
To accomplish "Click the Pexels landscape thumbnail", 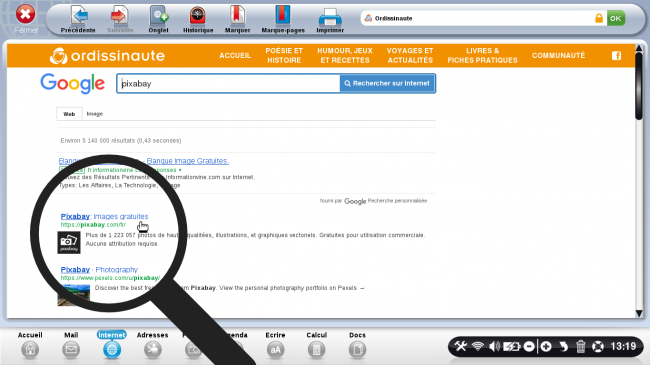I will pos(74,295).
